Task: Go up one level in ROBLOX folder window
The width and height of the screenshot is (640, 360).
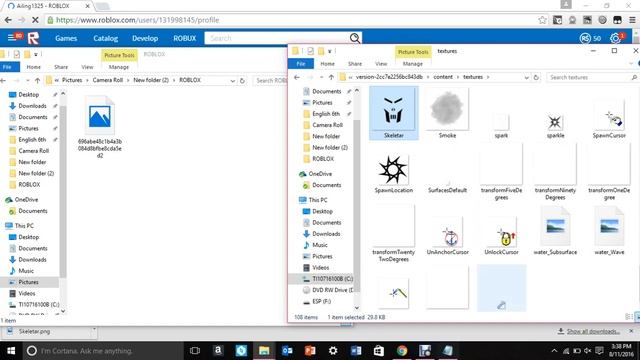Action: (x=38, y=80)
